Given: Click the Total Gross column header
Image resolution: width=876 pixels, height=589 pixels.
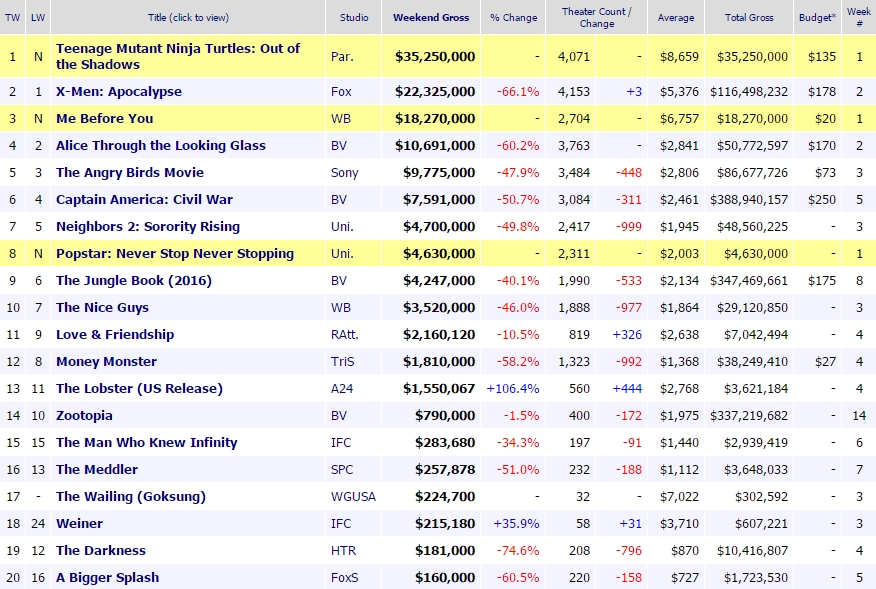Looking at the screenshot, I should tap(749, 17).
